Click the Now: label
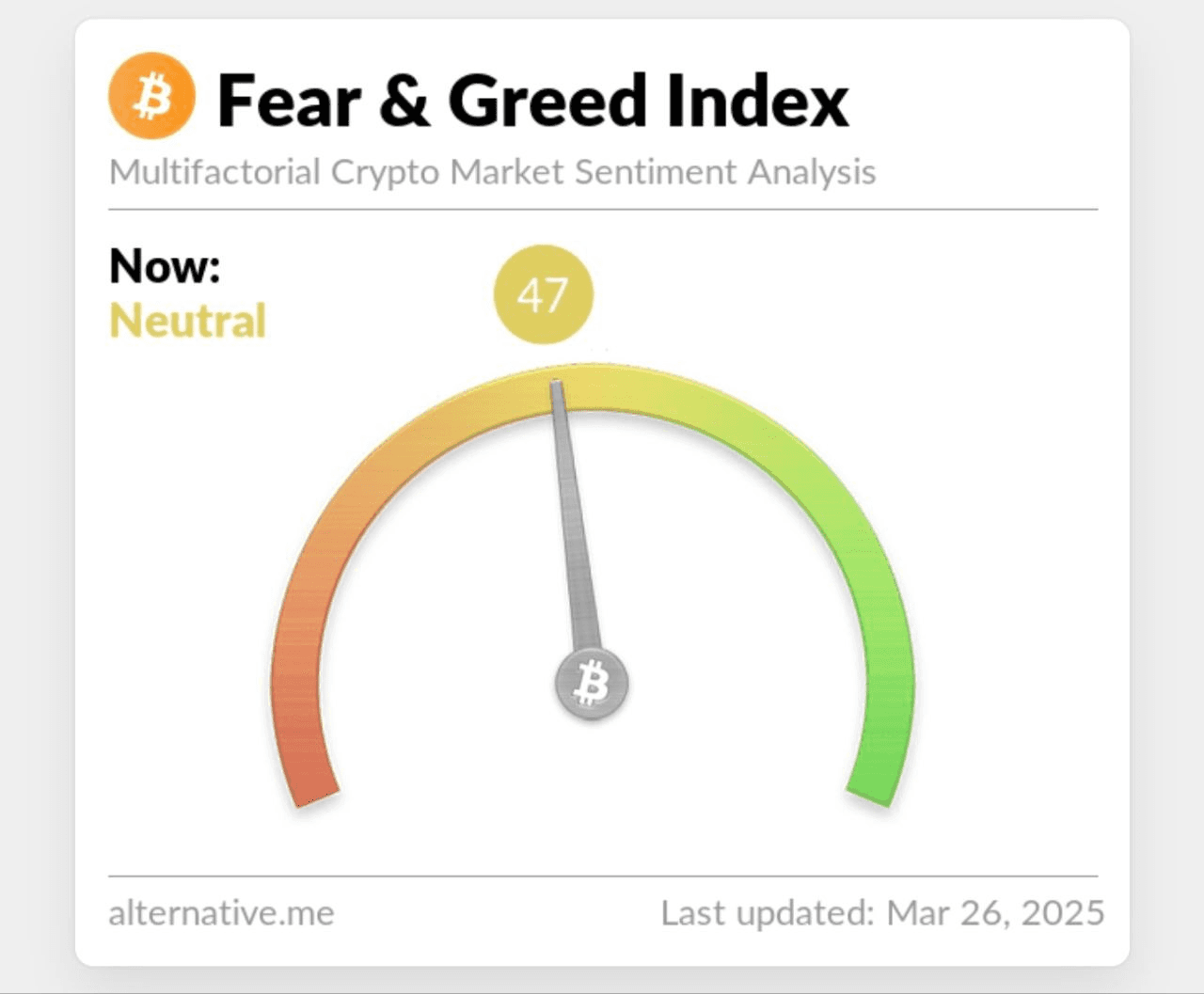 click(165, 266)
